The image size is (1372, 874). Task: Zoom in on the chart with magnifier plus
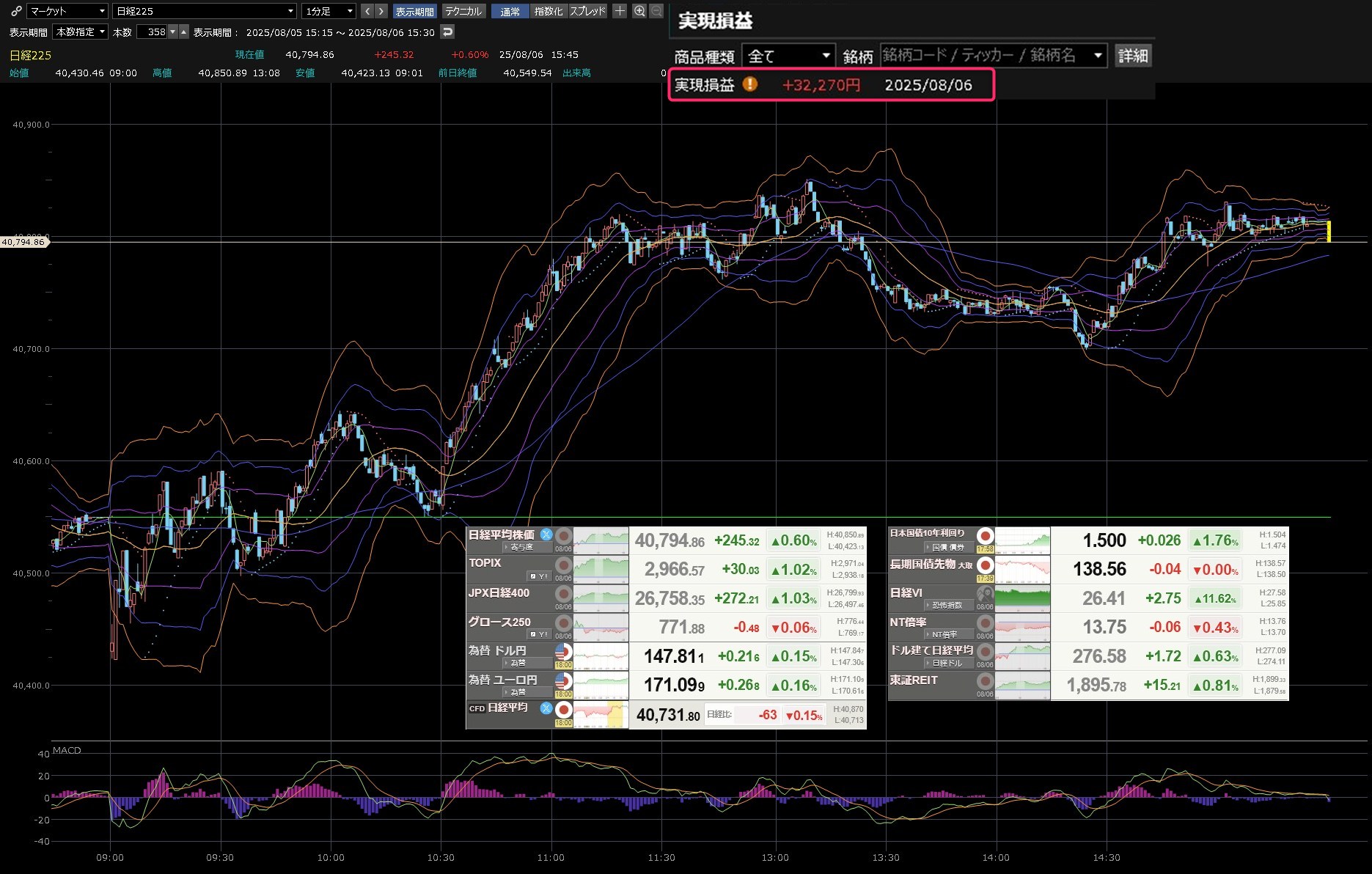[639, 11]
